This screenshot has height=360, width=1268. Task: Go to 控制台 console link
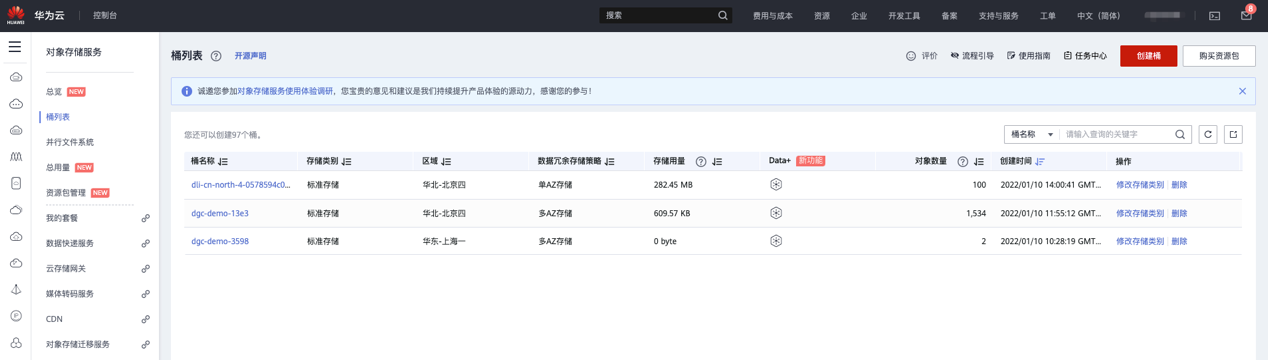tap(105, 16)
